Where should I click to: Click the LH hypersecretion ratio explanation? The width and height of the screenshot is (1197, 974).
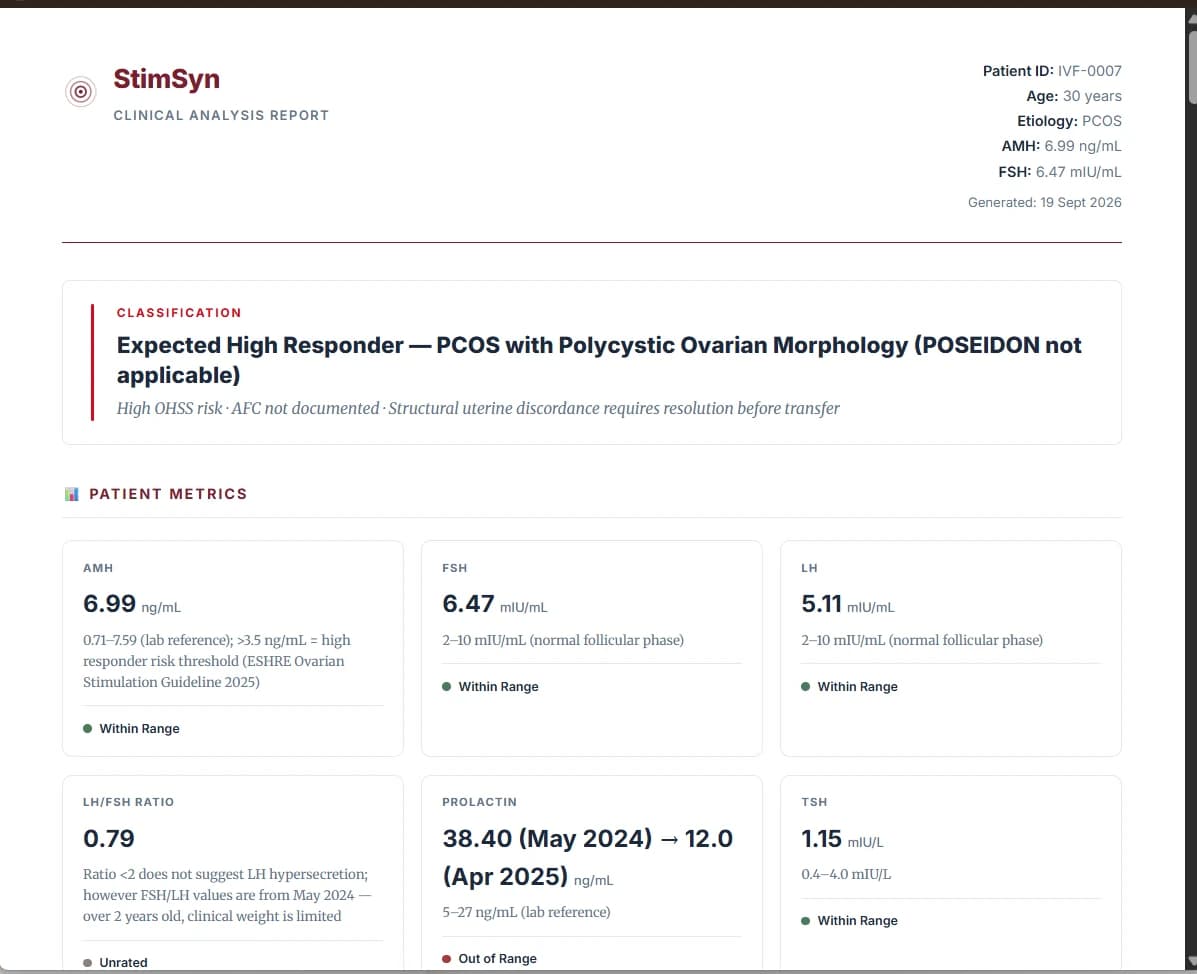pos(227,895)
